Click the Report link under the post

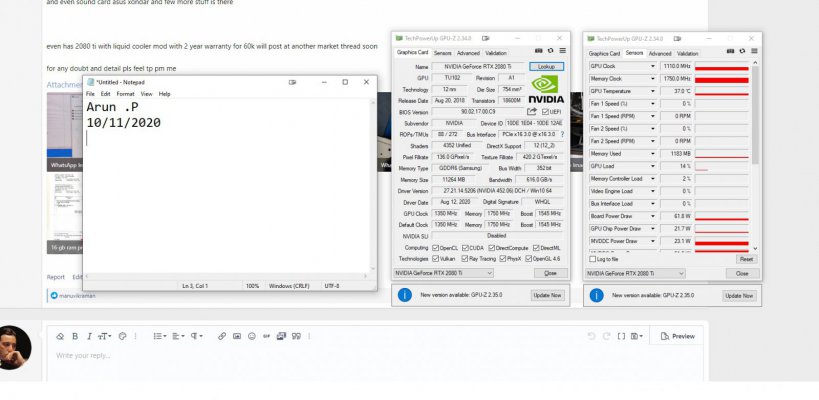pos(56,277)
